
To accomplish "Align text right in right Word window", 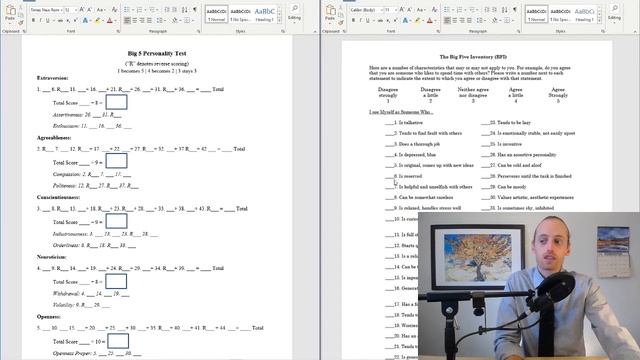I will tap(462, 20).
